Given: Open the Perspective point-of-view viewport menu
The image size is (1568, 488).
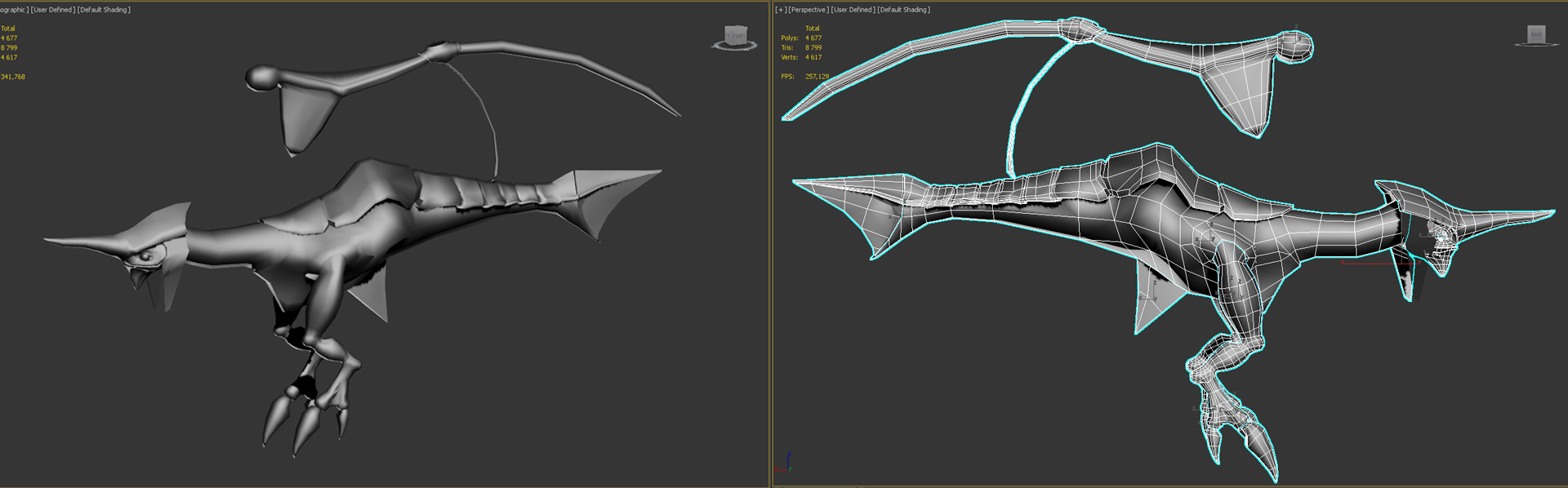Looking at the screenshot, I should (x=808, y=10).
